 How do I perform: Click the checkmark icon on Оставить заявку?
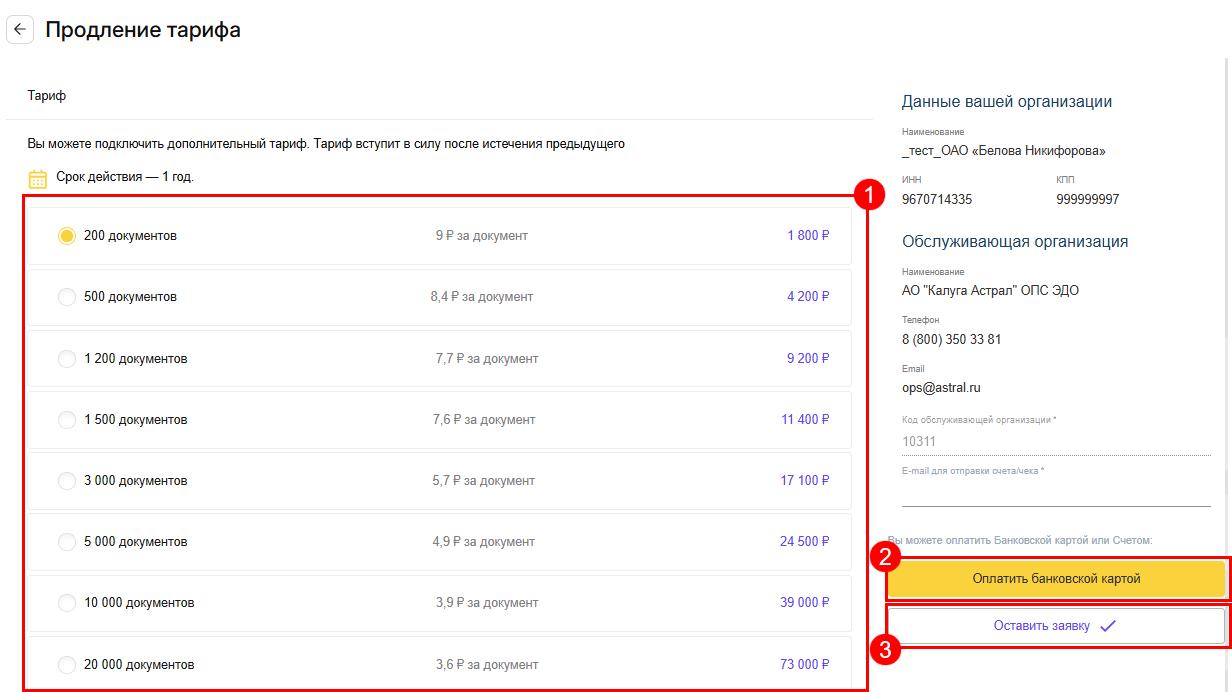coord(1107,626)
